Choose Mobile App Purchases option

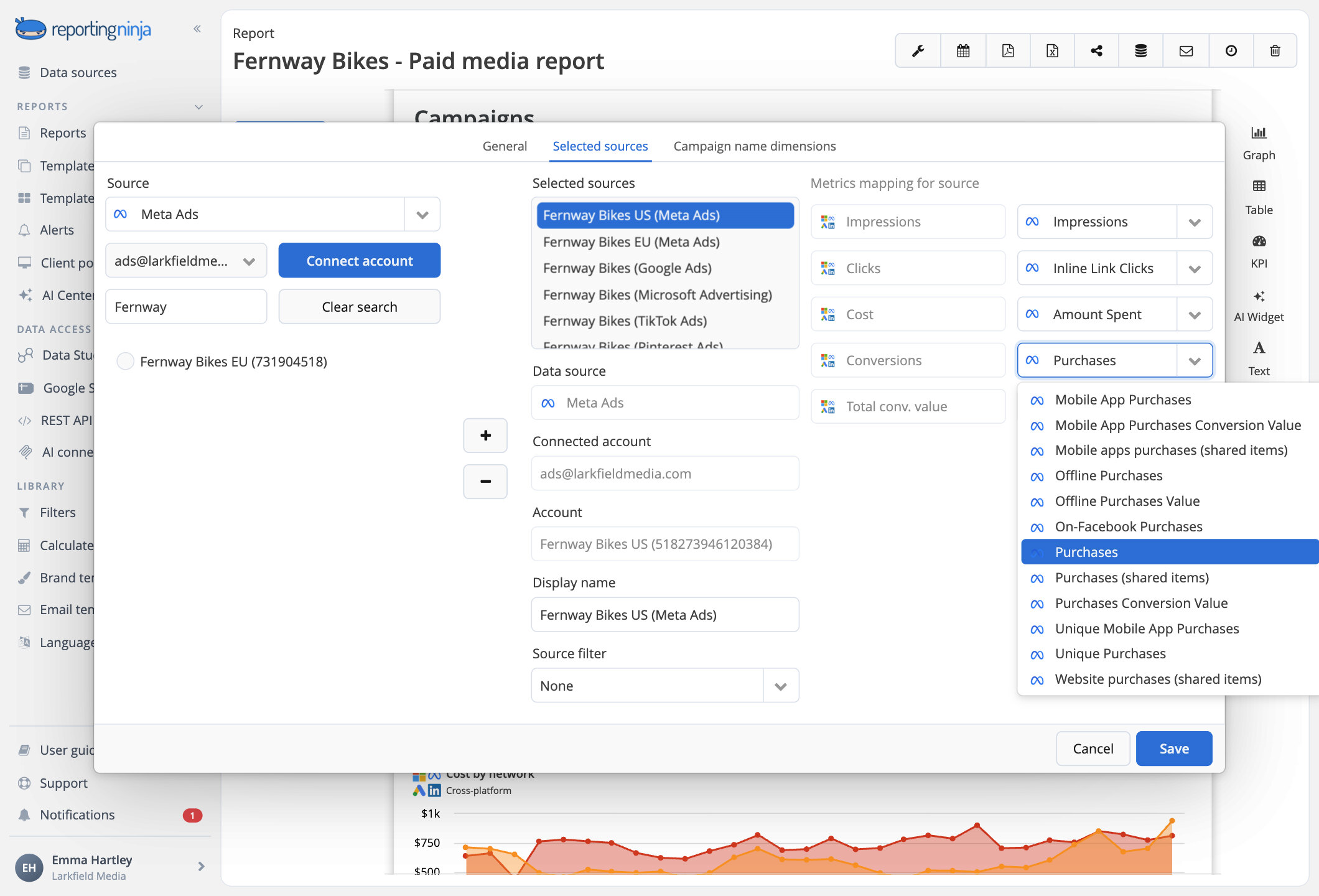(x=1170, y=399)
